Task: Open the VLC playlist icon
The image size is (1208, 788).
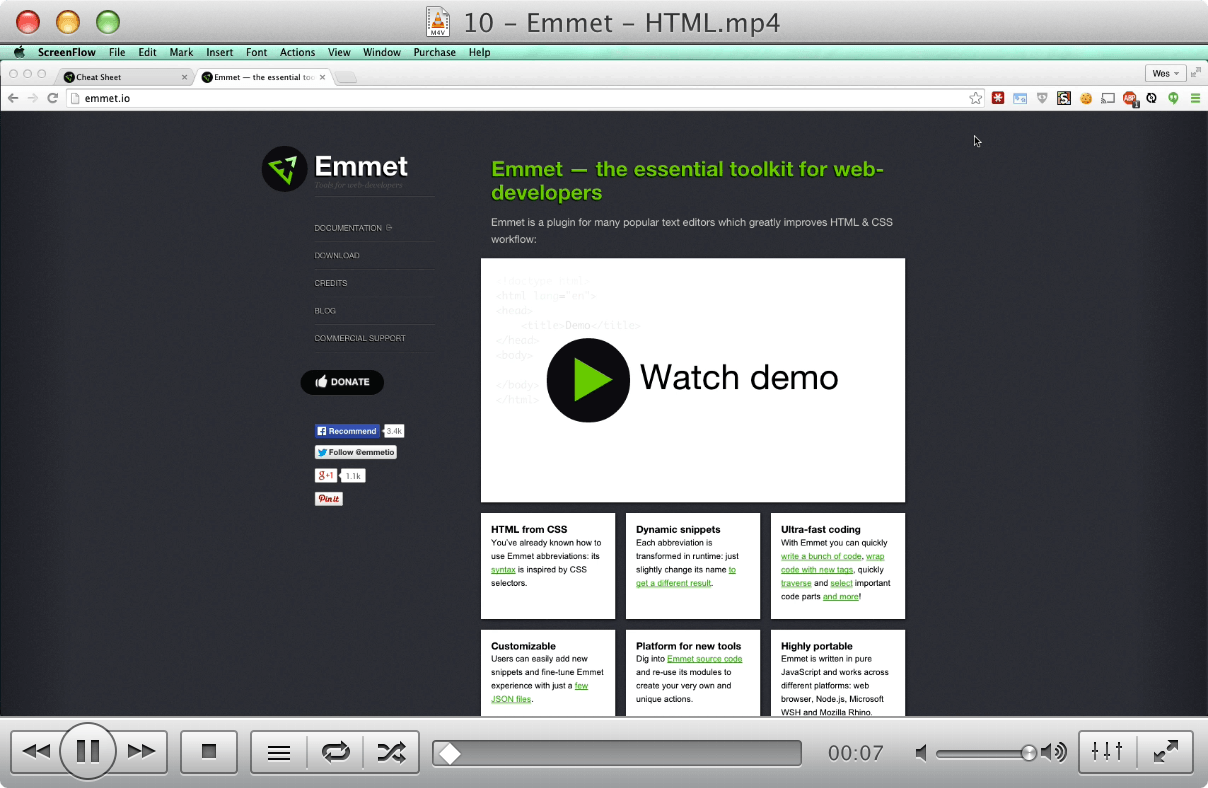Action: point(278,751)
